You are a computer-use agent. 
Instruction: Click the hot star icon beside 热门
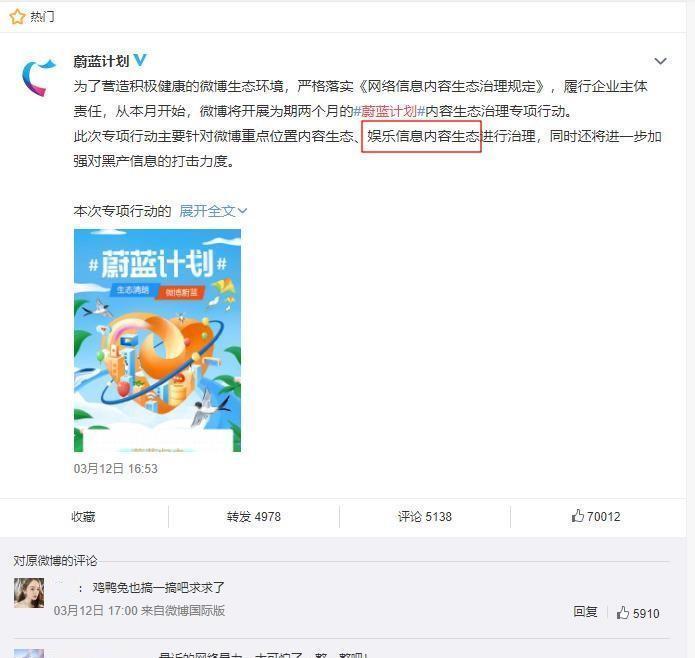click(x=17, y=17)
